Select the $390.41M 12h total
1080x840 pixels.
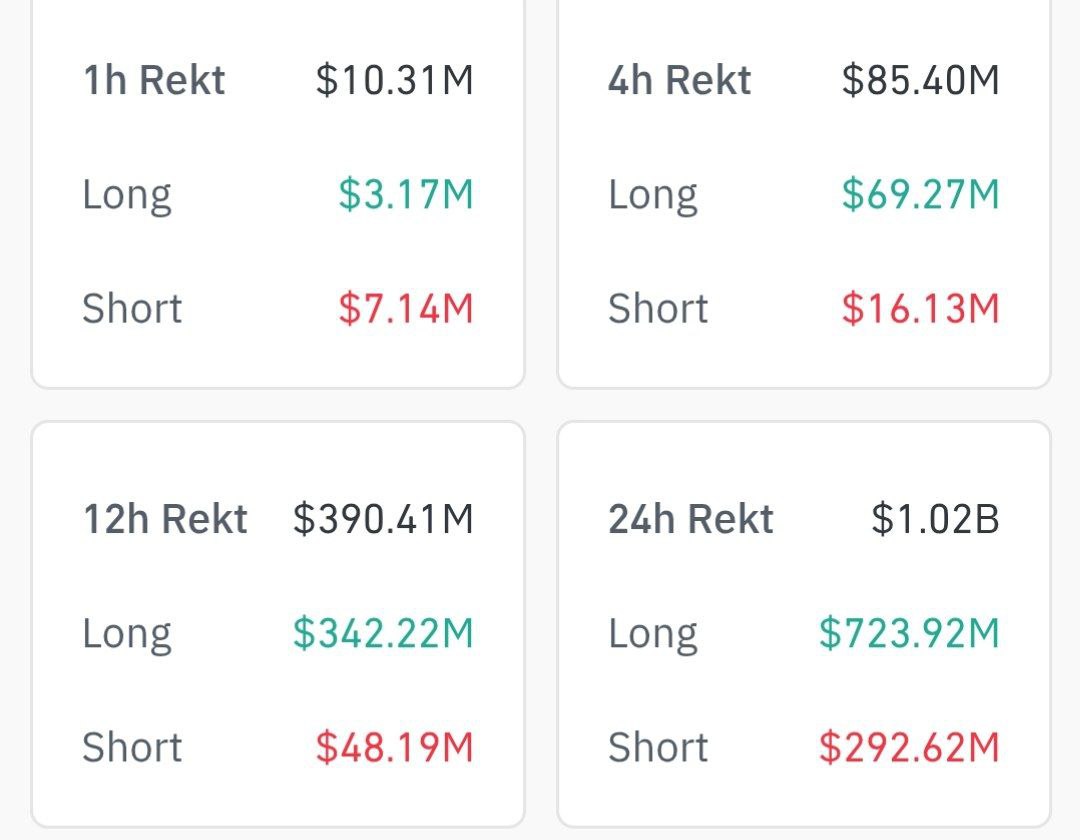point(383,519)
